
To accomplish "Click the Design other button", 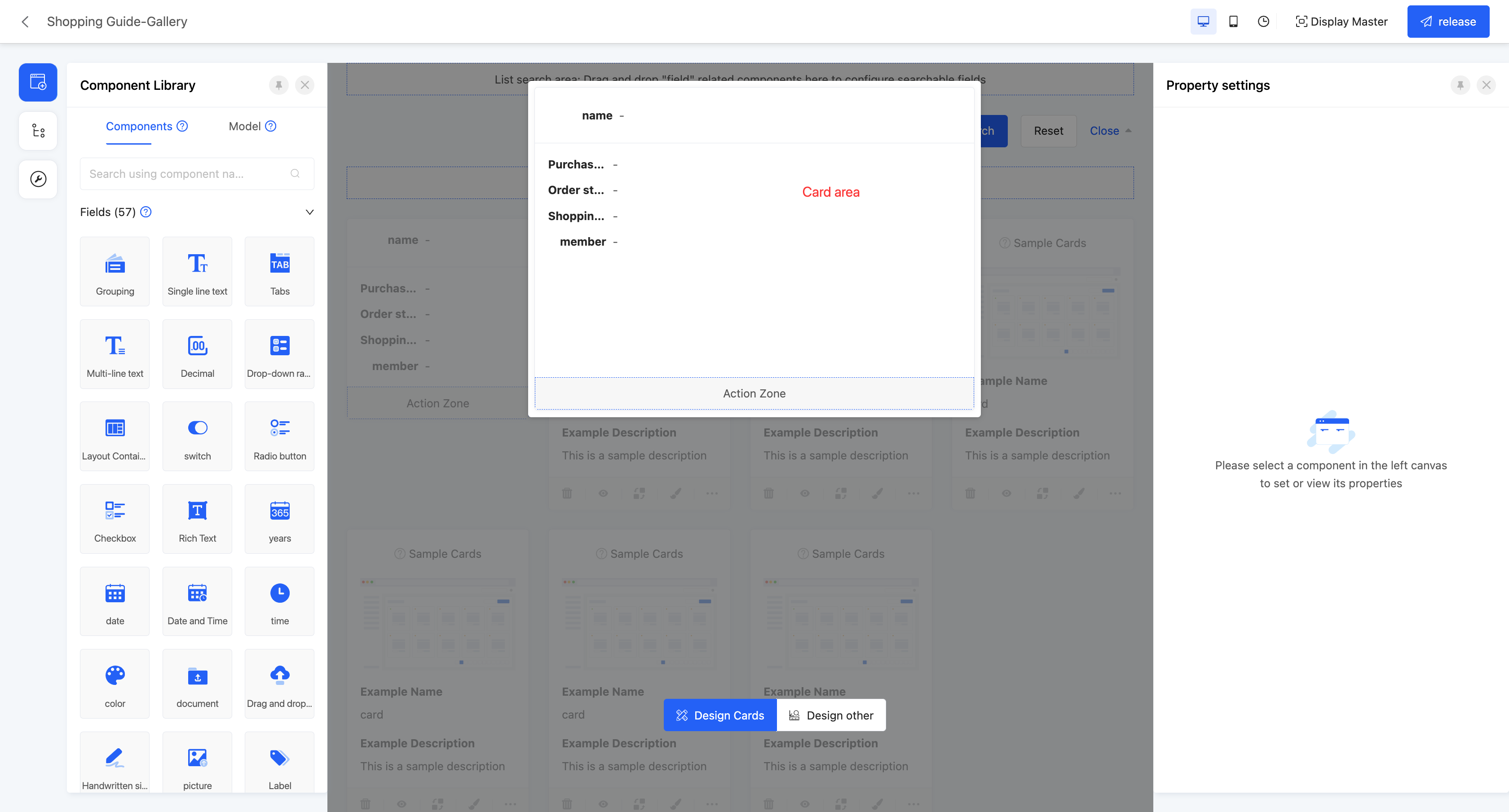I will click(x=831, y=715).
